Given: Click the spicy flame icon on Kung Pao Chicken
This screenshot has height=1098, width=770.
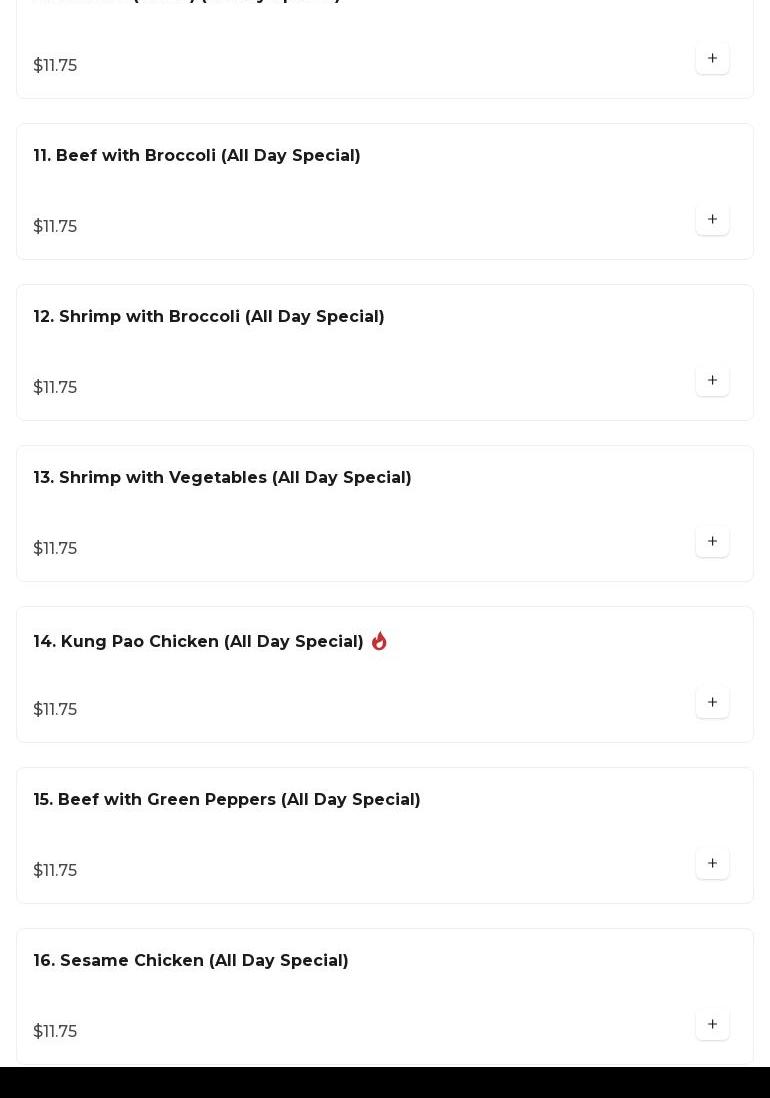Looking at the screenshot, I should click(379, 642).
